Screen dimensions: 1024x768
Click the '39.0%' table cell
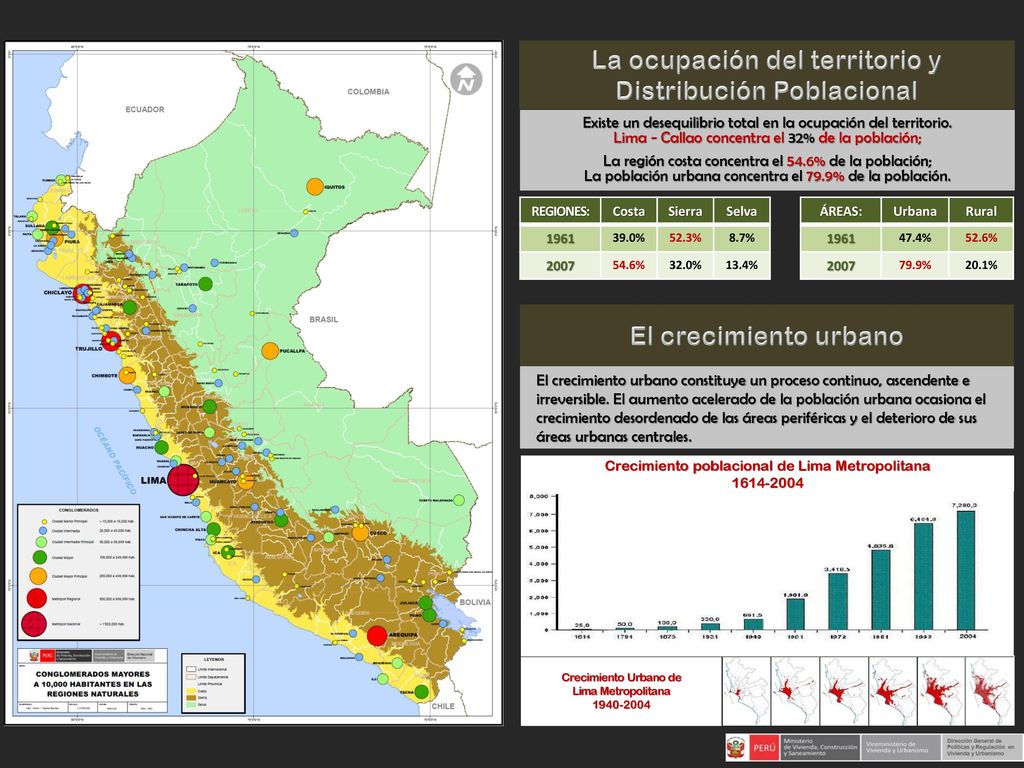point(628,238)
